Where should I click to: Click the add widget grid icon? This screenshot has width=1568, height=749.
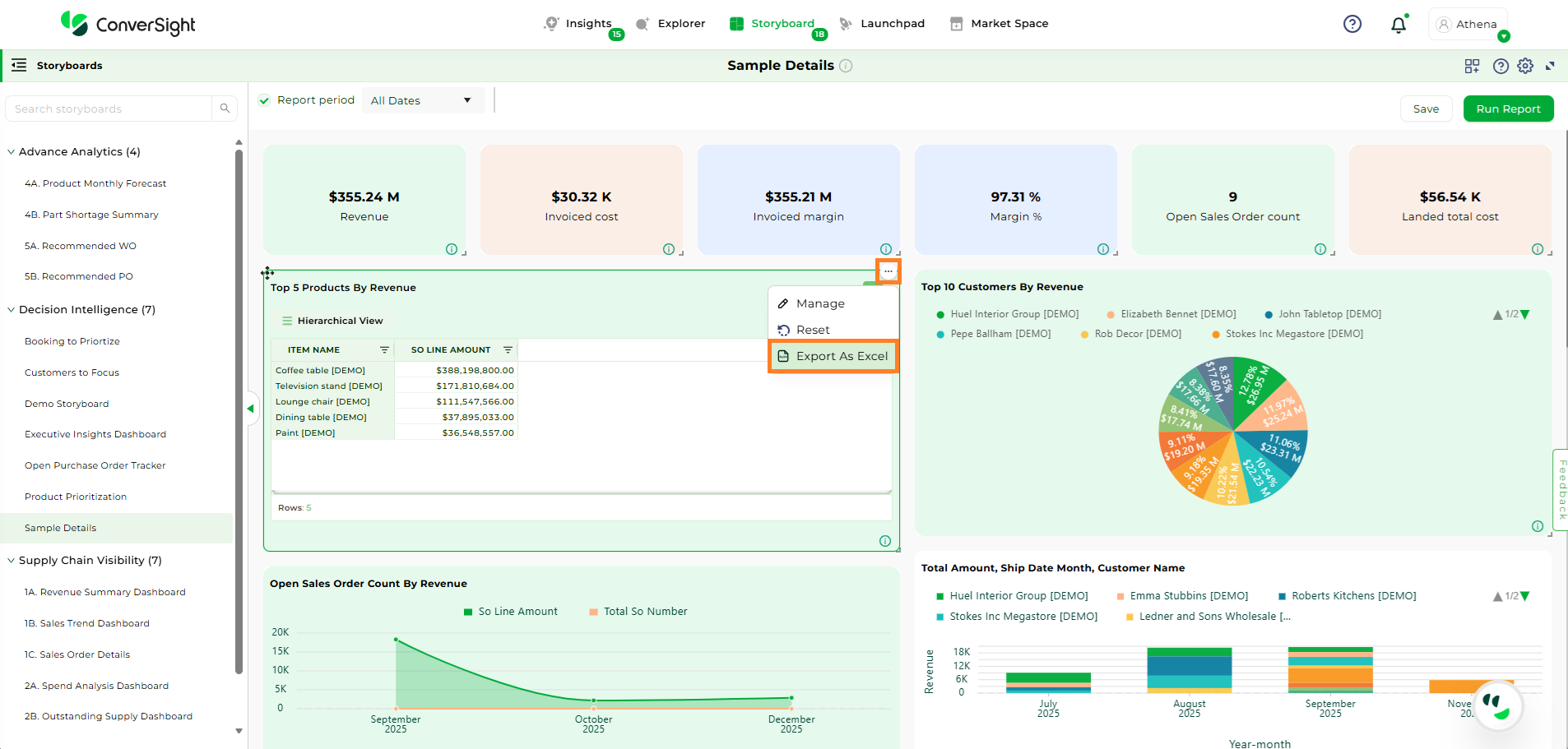click(1472, 66)
